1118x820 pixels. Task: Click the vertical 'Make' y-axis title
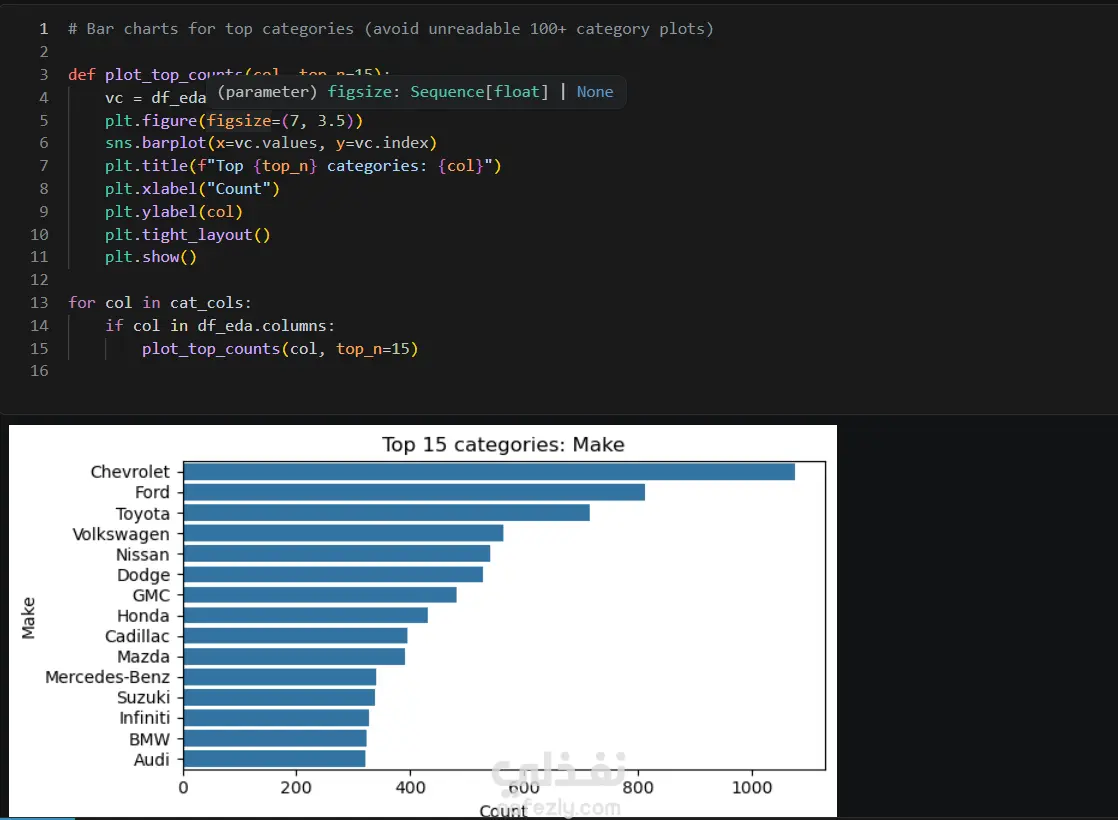tap(28, 618)
